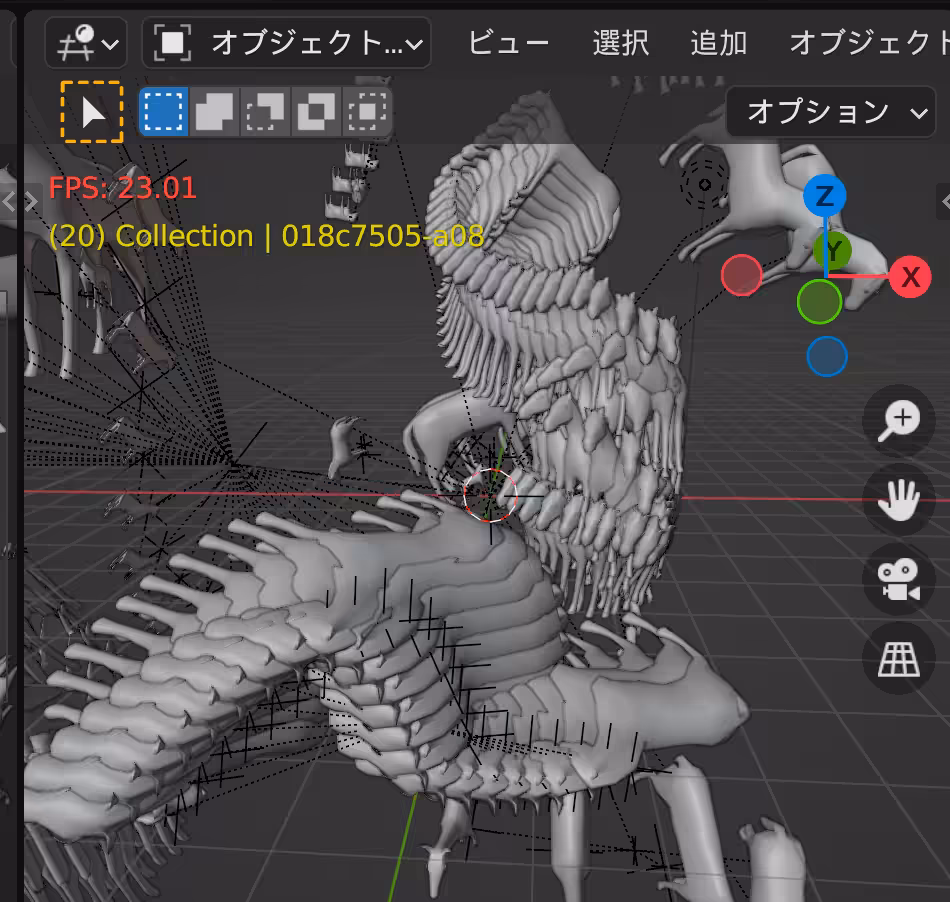
Task: Expand the オプション dropdown
Action: [831, 112]
